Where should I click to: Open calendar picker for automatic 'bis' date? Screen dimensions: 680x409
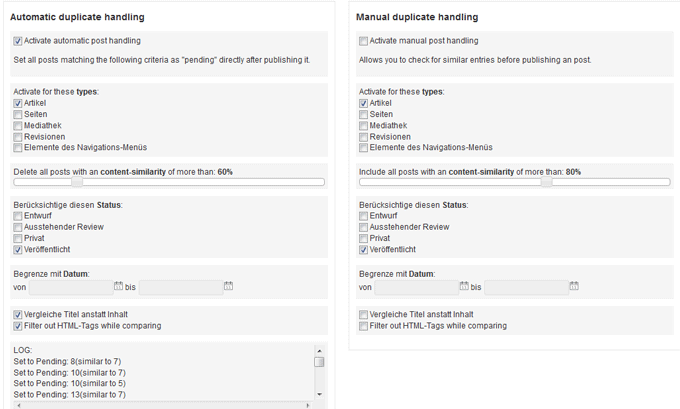[x=229, y=286]
